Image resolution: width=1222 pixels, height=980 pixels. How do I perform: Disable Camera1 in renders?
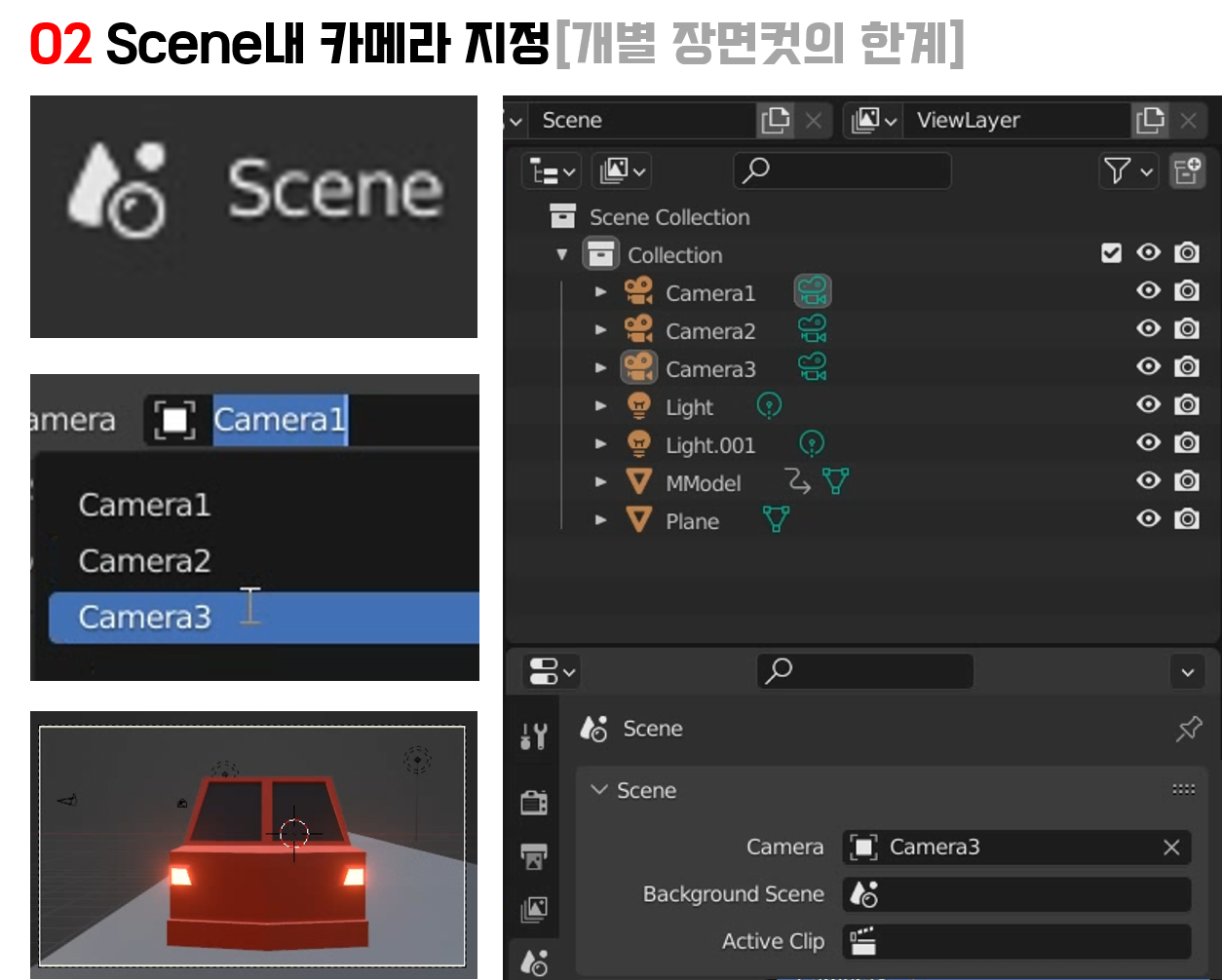click(1187, 290)
